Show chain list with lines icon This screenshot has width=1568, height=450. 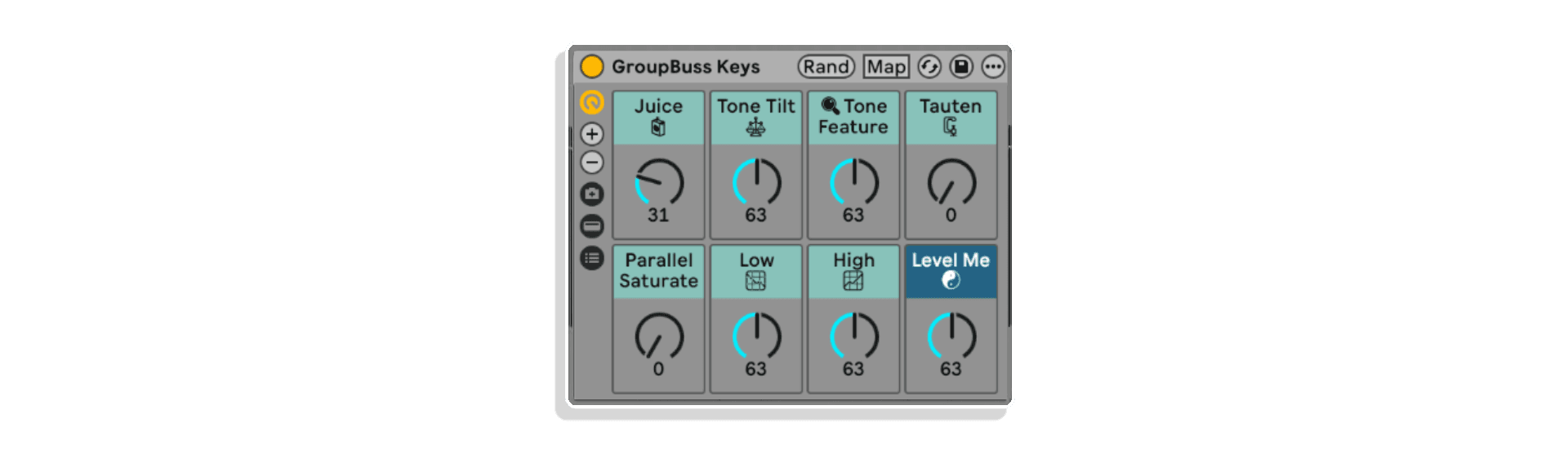592,258
